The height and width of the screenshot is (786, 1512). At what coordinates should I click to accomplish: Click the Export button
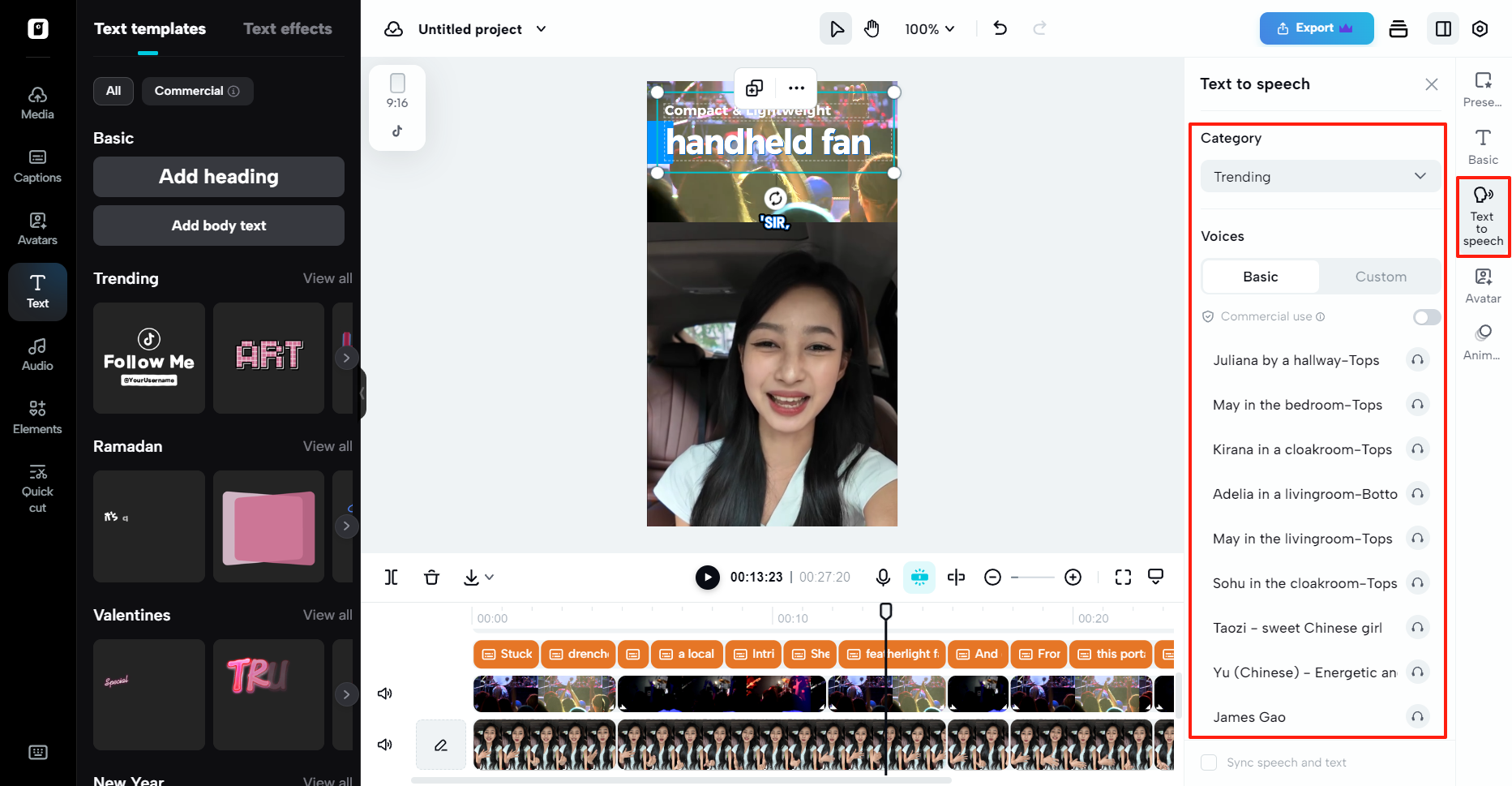[x=1316, y=28]
